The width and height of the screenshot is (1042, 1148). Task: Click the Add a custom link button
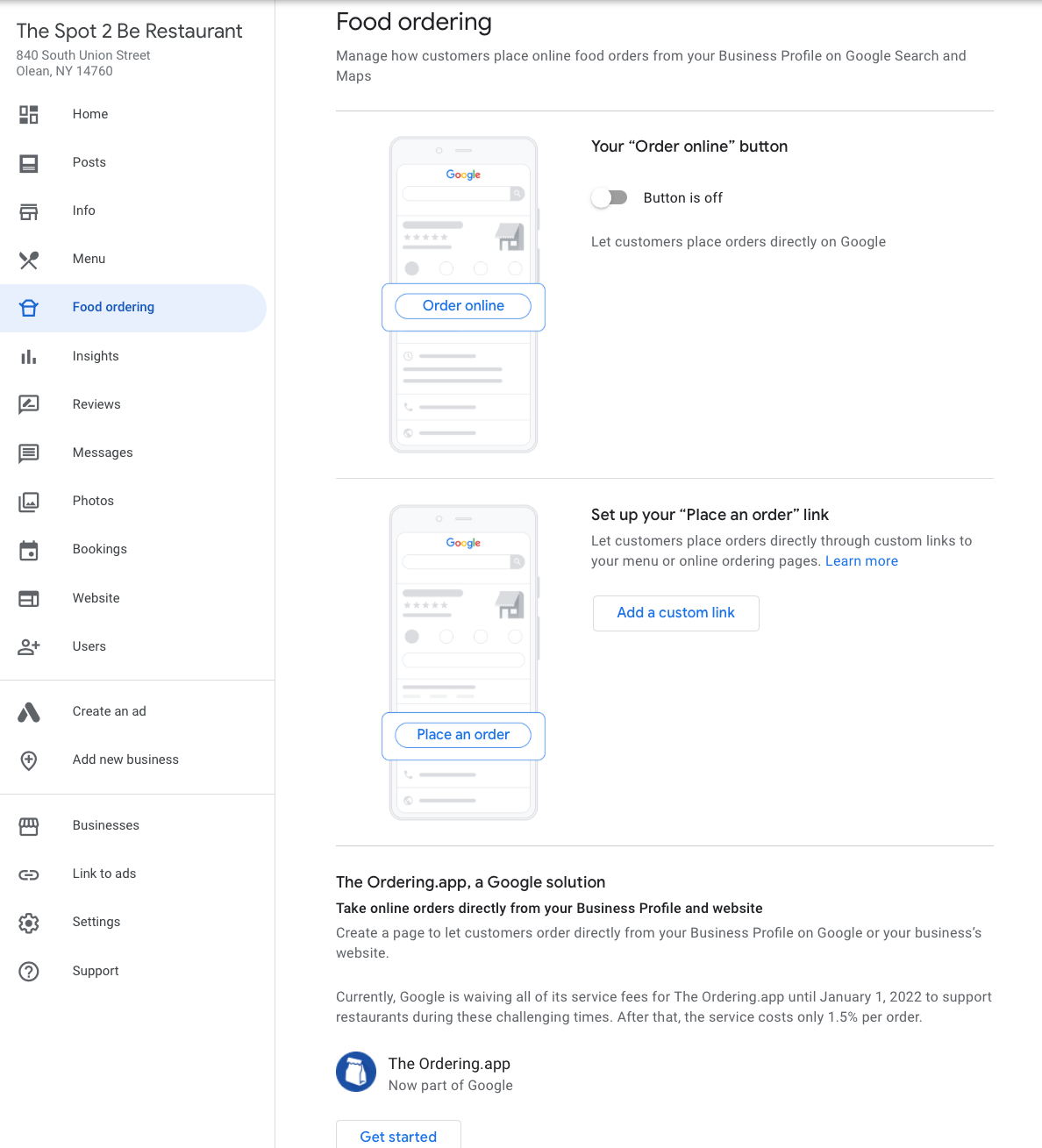pyautogui.click(x=676, y=613)
